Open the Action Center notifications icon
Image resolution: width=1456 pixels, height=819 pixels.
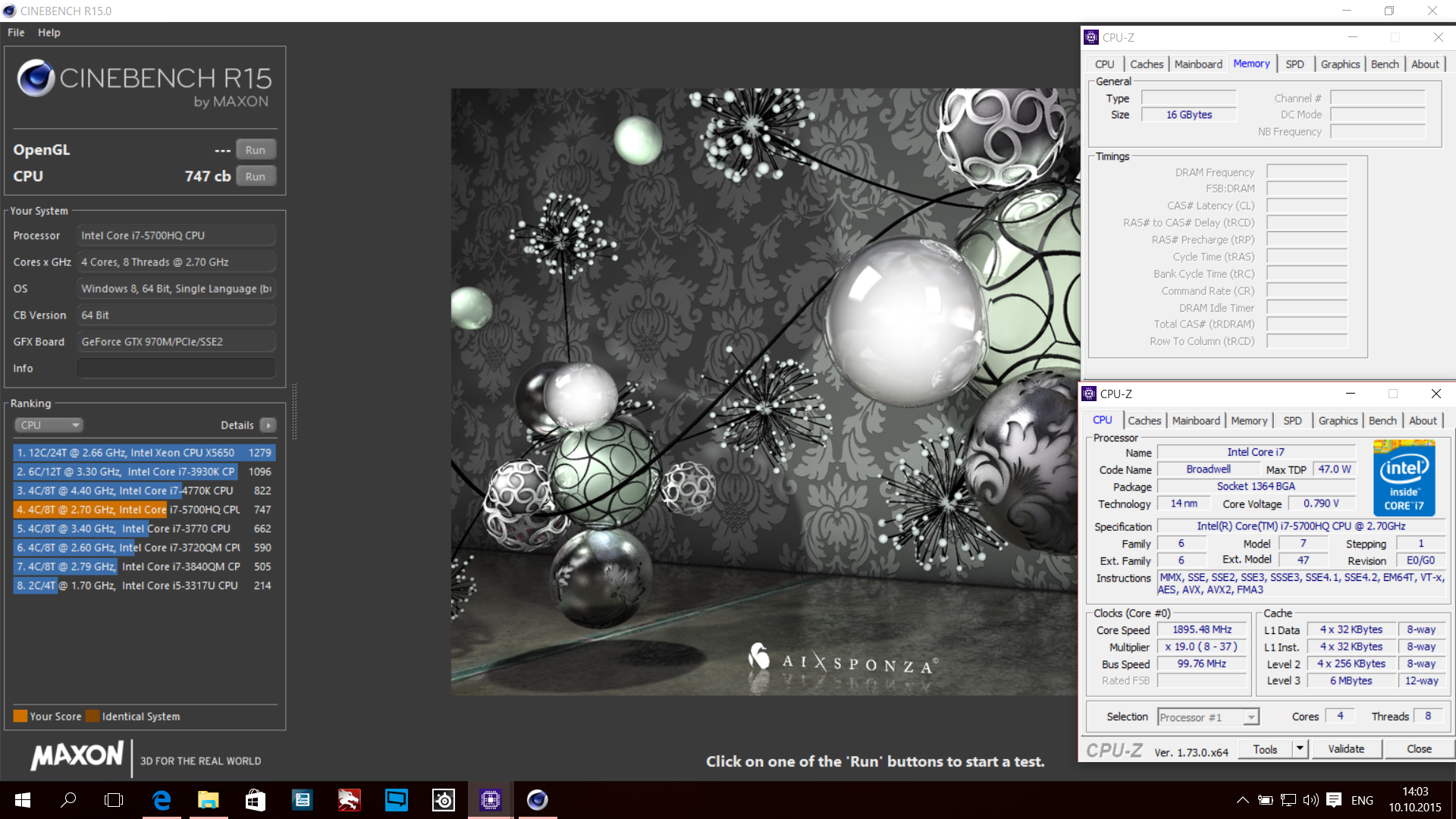tap(1334, 800)
